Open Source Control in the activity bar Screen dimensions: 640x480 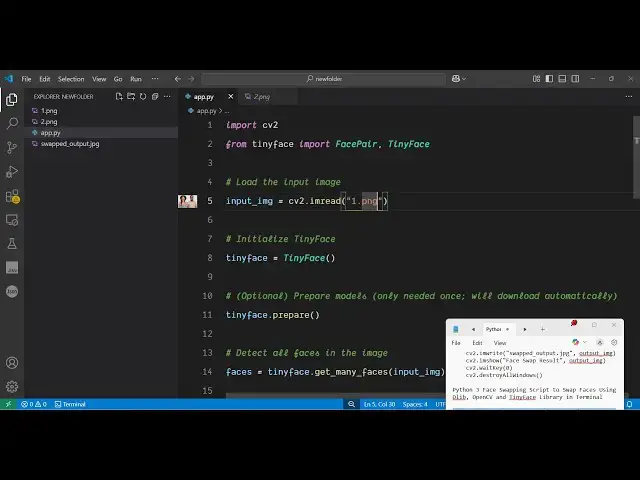12,147
